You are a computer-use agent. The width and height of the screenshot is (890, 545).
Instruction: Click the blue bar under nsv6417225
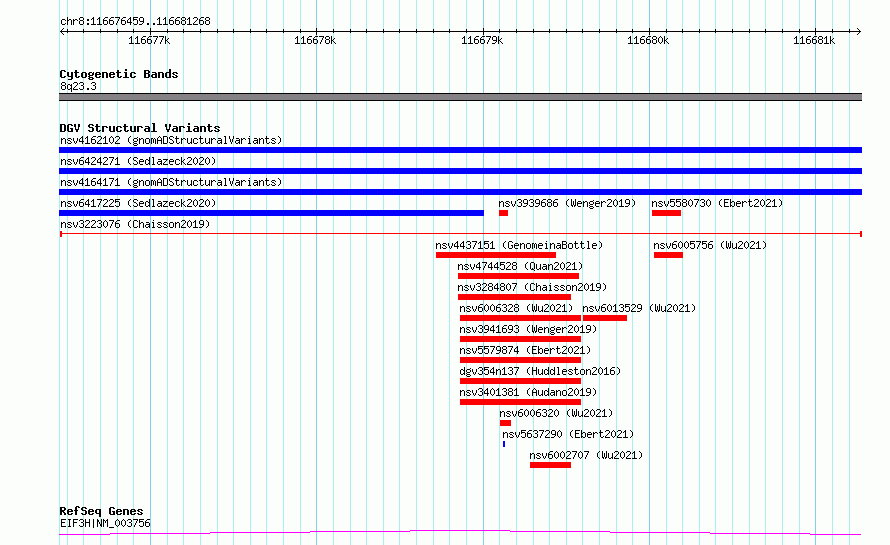coord(271,213)
